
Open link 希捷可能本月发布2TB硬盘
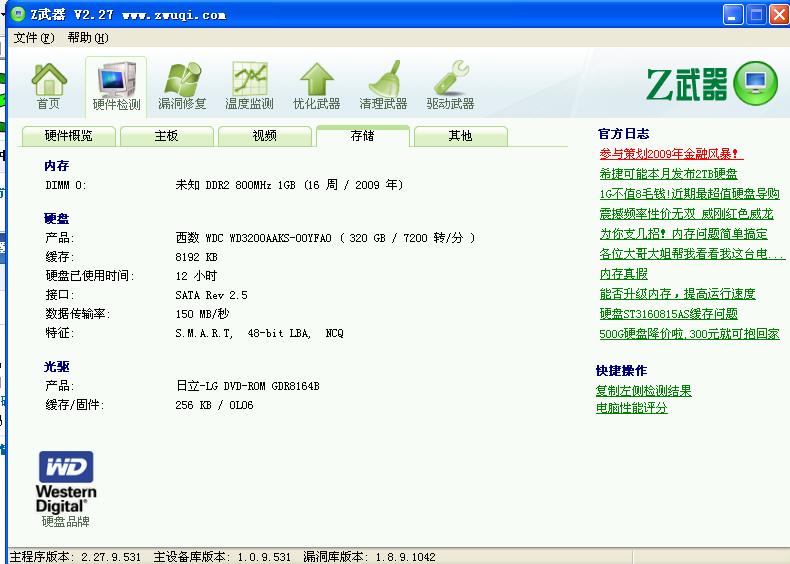[668, 174]
